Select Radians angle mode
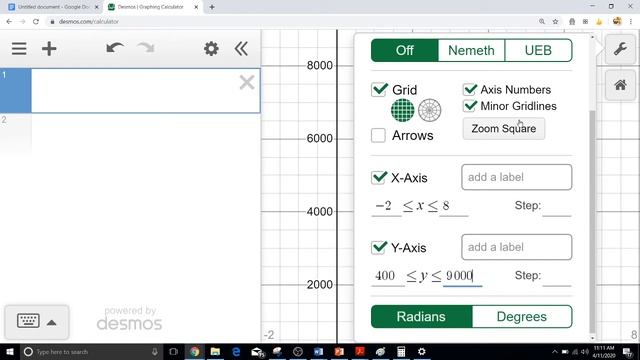The width and height of the screenshot is (640, 360). pyautogui.click(x=422, y=316)
